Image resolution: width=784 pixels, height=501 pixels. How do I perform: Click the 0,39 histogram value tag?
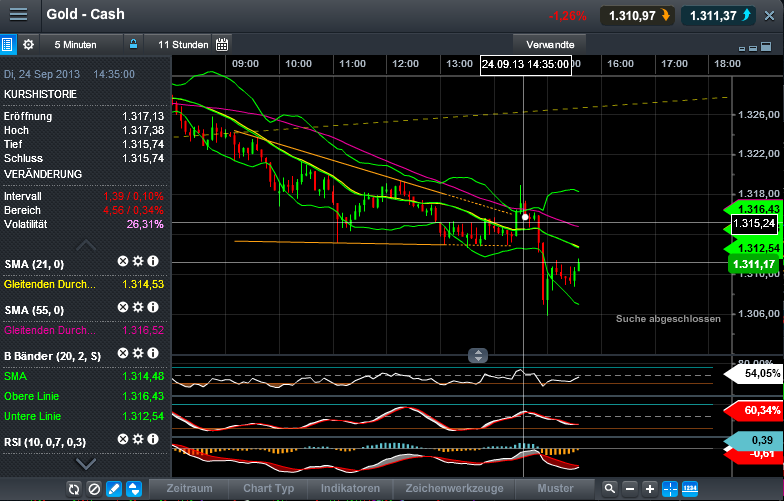tap(754, 440)
